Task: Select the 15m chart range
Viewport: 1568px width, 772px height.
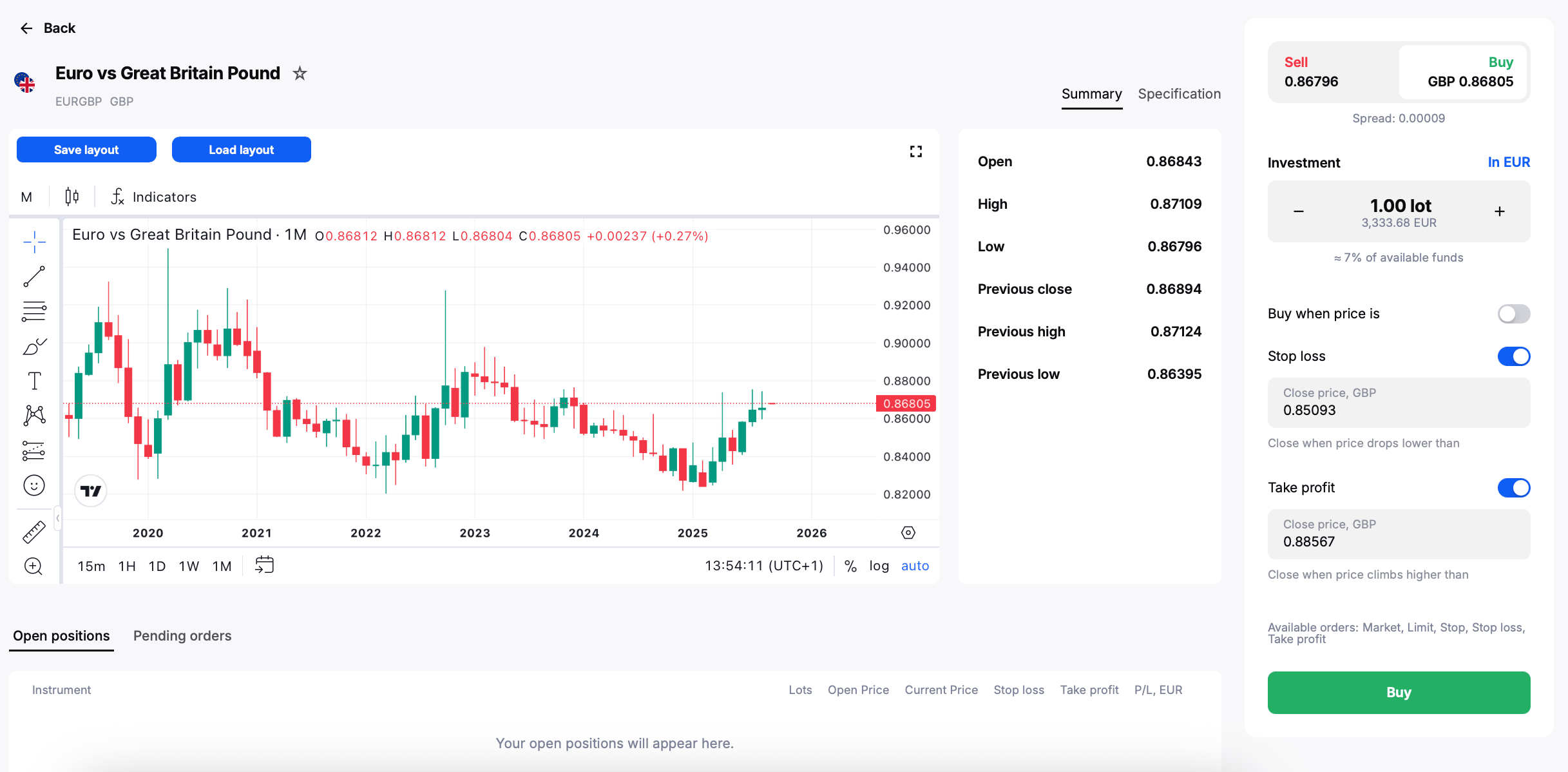Action: point(91,566)
